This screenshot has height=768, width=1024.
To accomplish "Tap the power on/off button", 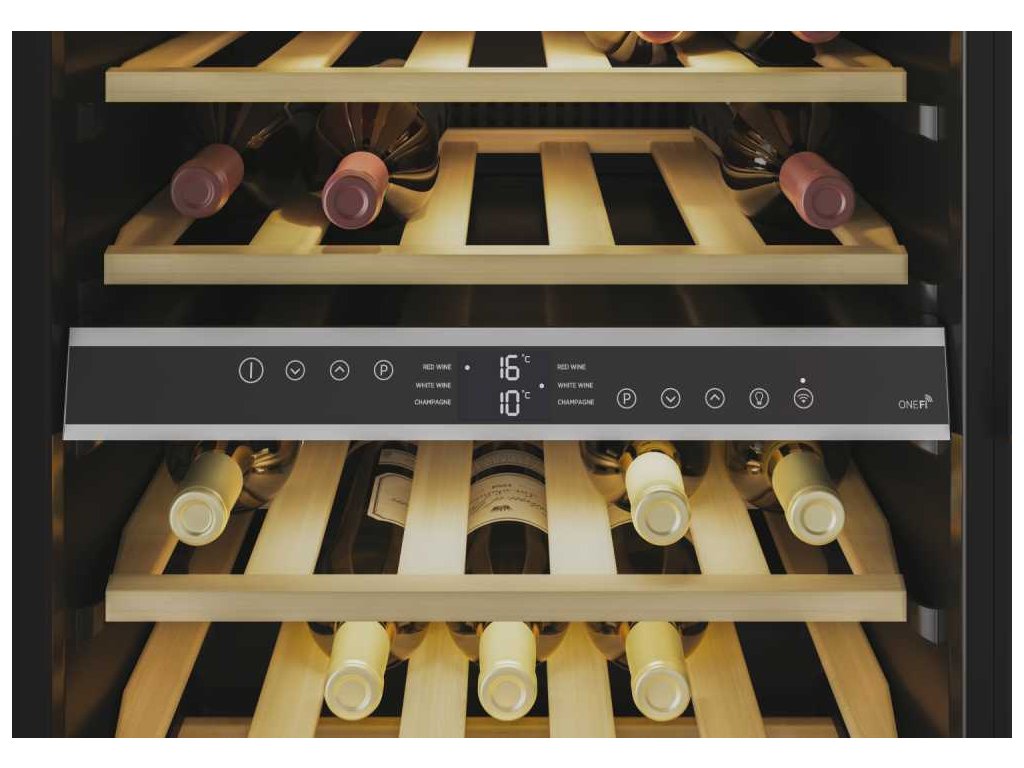I will pos(251,370).
